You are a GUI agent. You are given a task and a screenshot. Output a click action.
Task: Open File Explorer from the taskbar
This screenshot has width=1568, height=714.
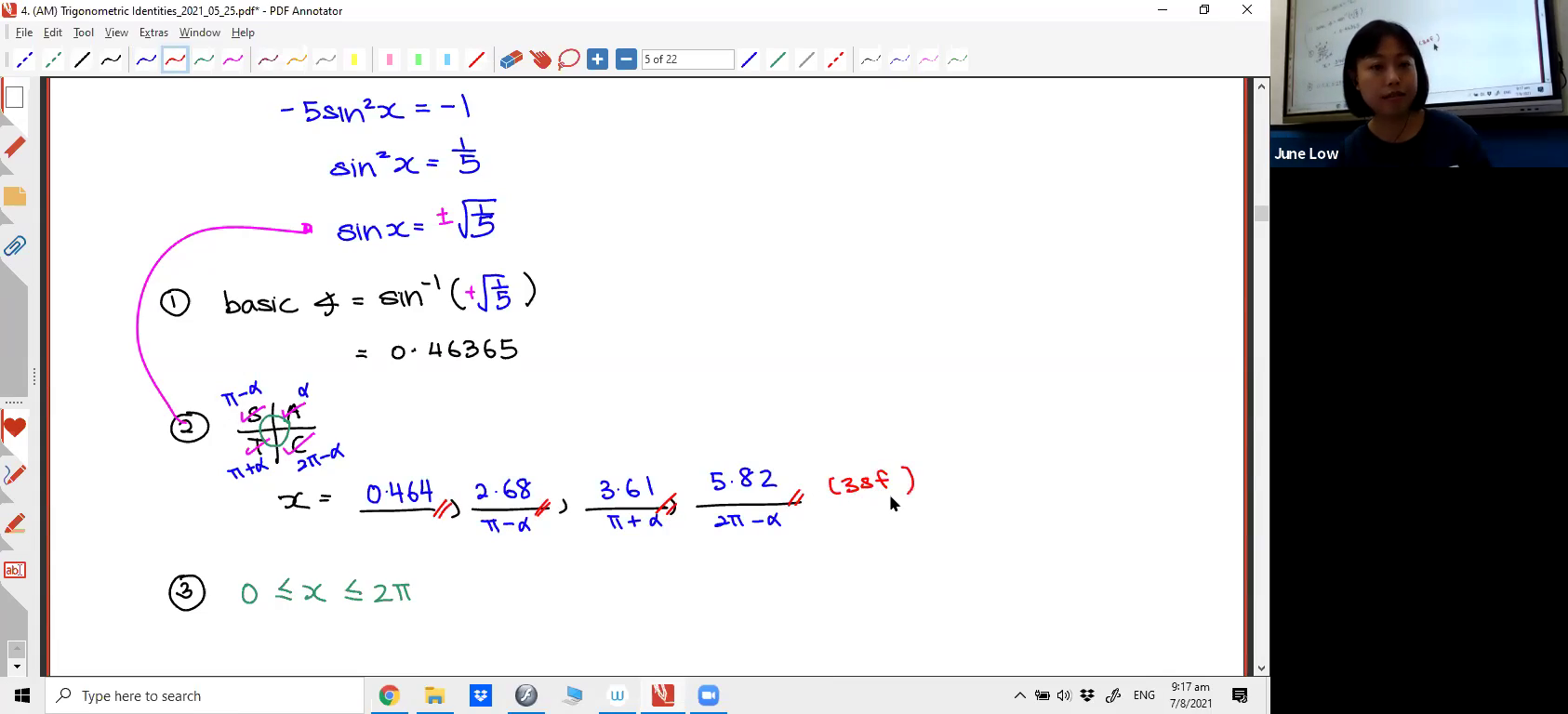[434, 695]
